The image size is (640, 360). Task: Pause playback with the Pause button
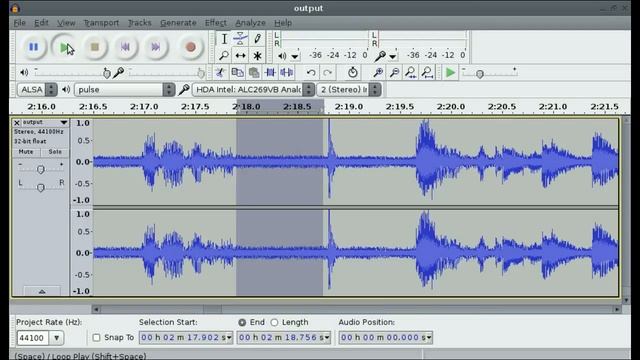point(33,47)
